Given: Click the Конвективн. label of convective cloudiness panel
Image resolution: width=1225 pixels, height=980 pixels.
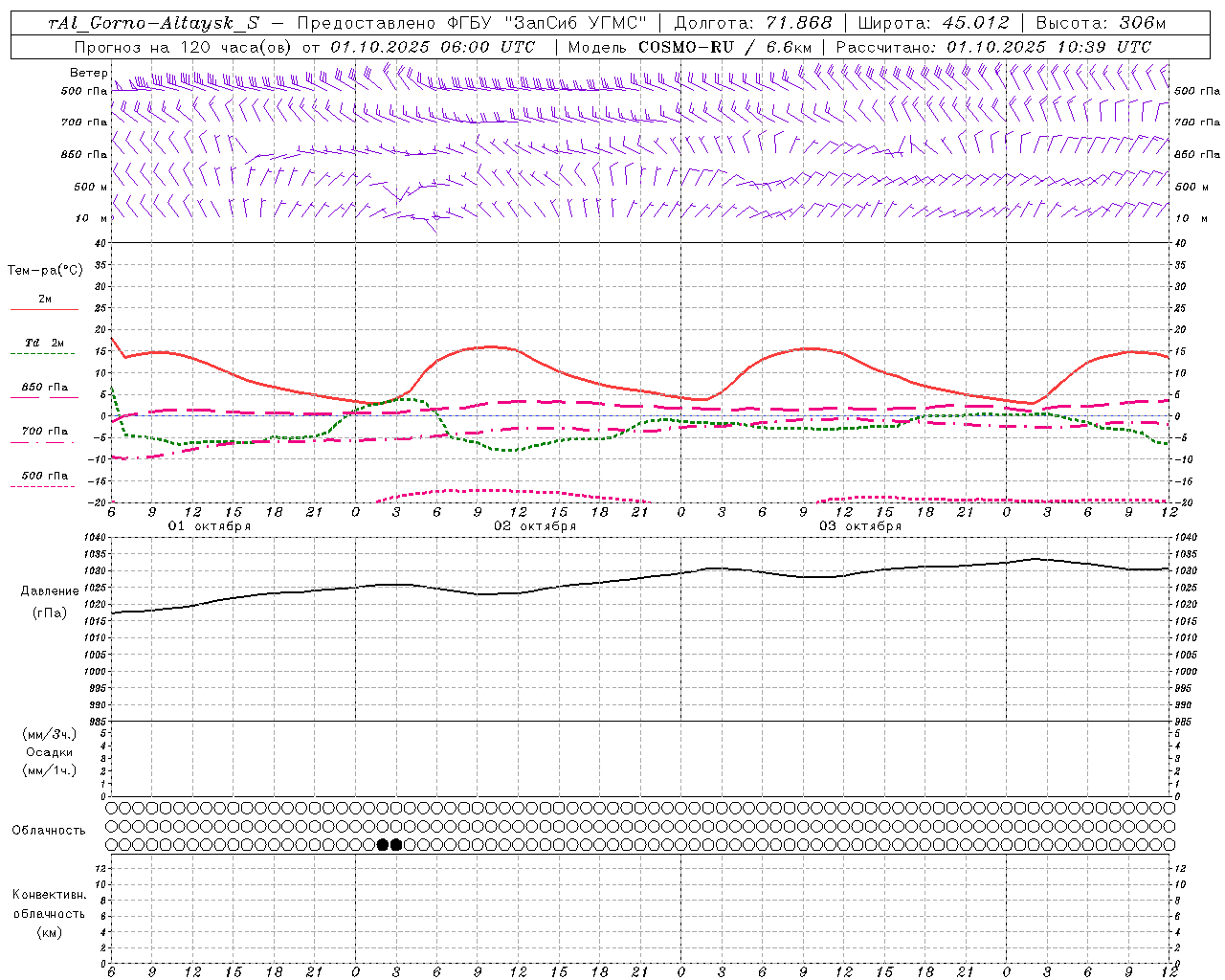Looking at the screenshot, I should 49,895.
